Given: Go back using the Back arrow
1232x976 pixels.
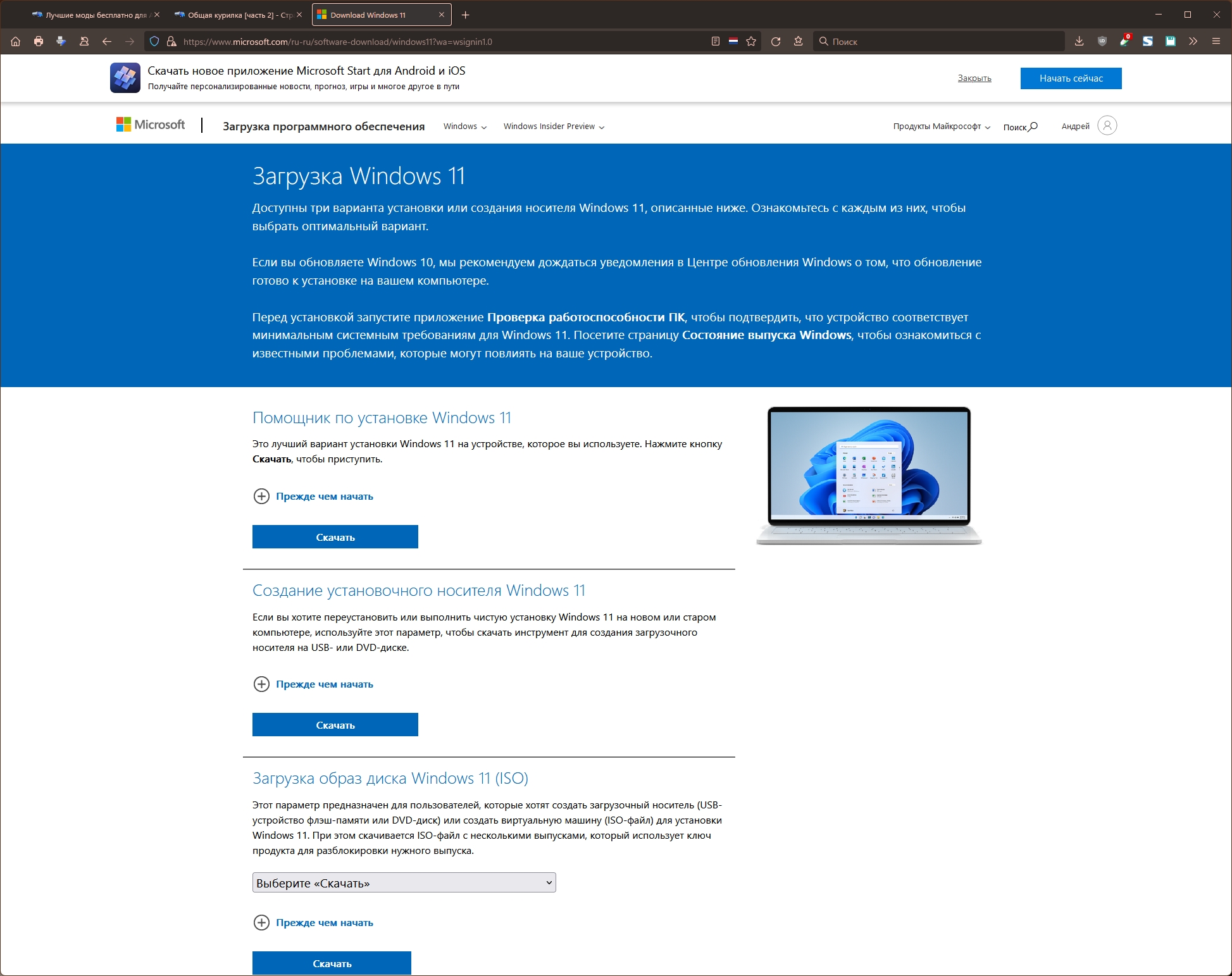Looking at the screenshot, I should point(107,41).
